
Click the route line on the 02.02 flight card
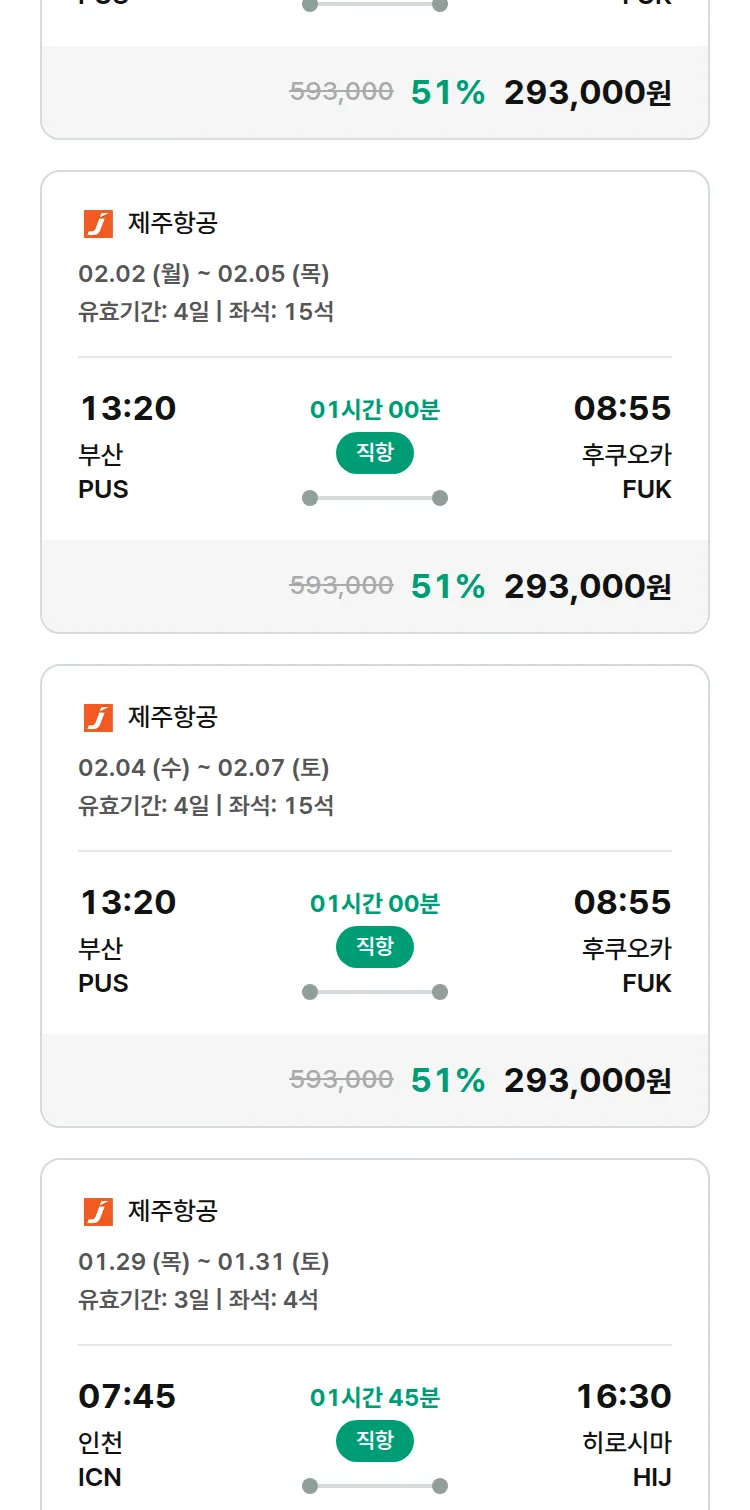click(x=375, y=498)
